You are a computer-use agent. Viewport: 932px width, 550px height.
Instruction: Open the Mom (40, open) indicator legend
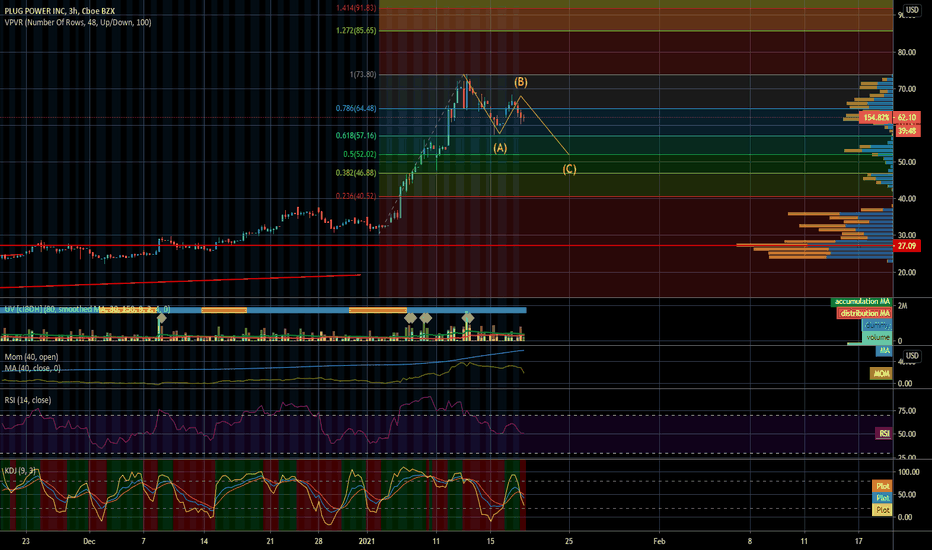[x=32, y=357]
